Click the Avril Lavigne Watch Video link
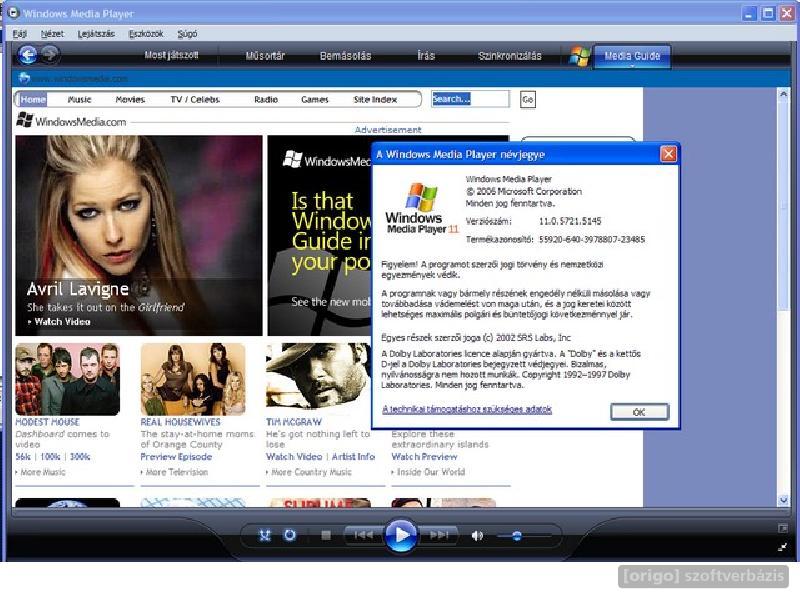This screenshot has height=600, width=800. [x=62, y=322]
